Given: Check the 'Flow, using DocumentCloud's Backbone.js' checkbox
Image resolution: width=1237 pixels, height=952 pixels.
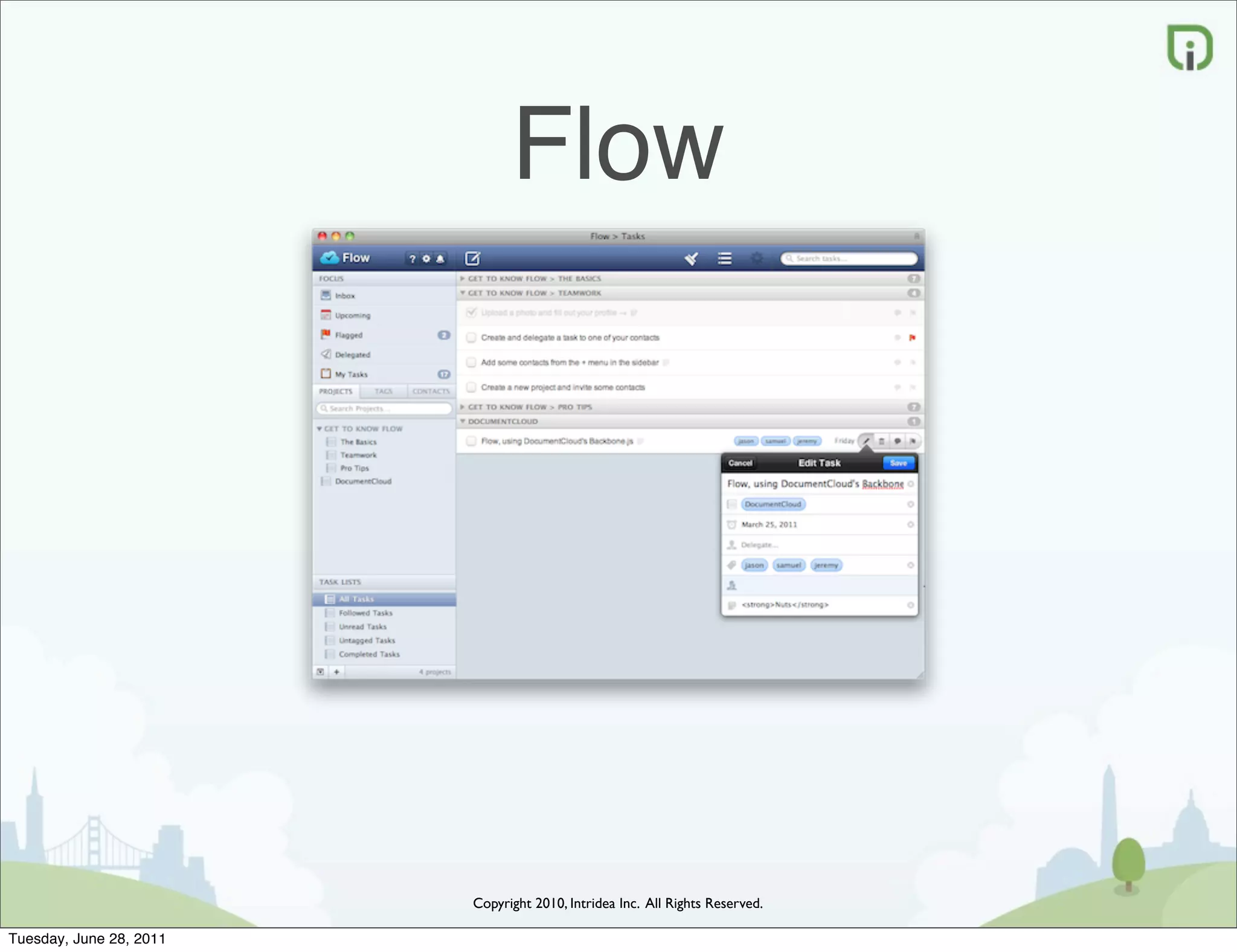Looking at the screenshot, I should pyautogui.click(x=471, y=441).
